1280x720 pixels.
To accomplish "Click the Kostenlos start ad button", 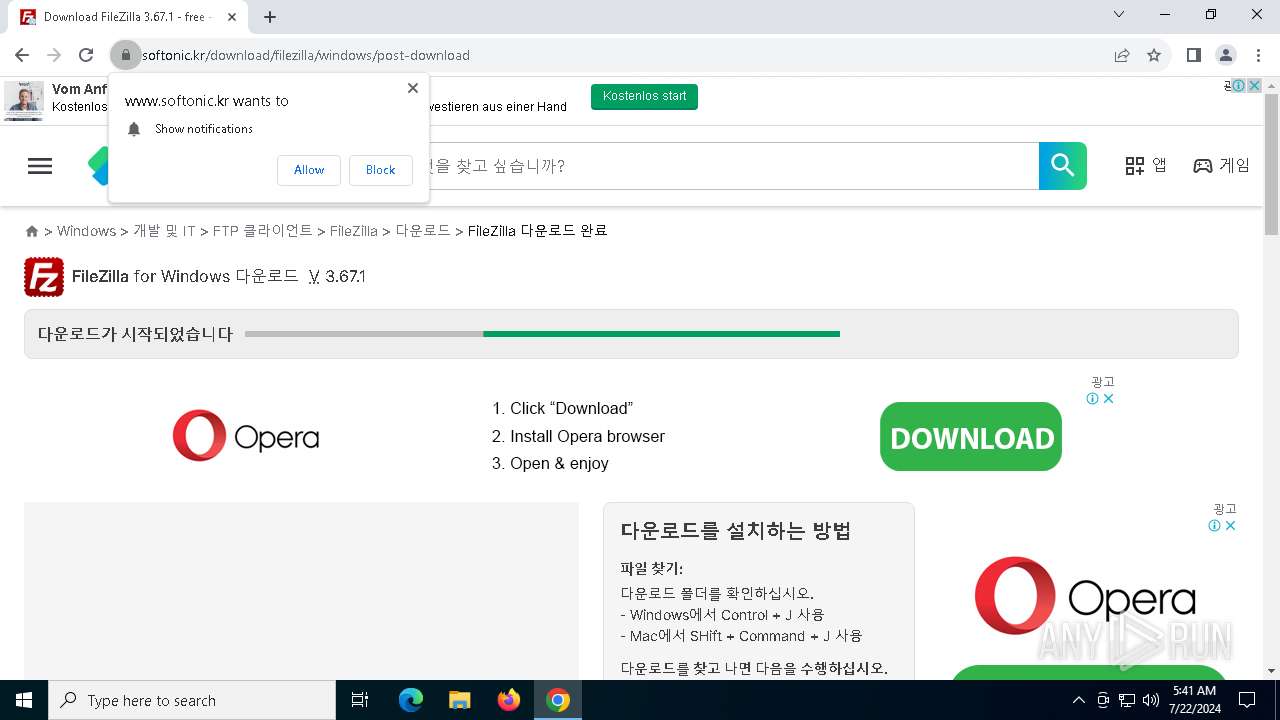I will coord(645,96).
